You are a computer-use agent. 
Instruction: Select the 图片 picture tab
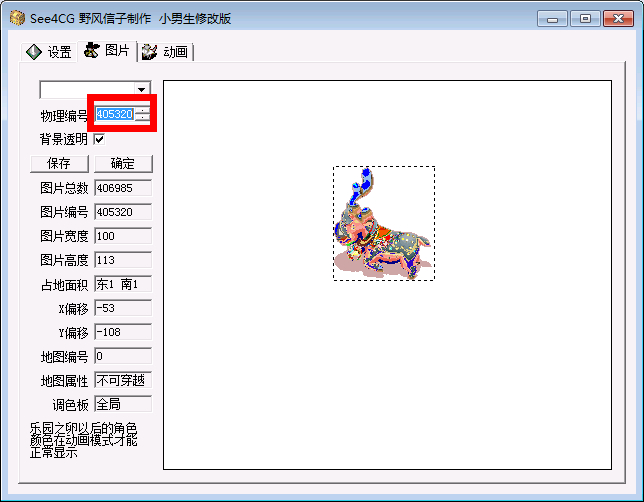(x=117, y=51)
